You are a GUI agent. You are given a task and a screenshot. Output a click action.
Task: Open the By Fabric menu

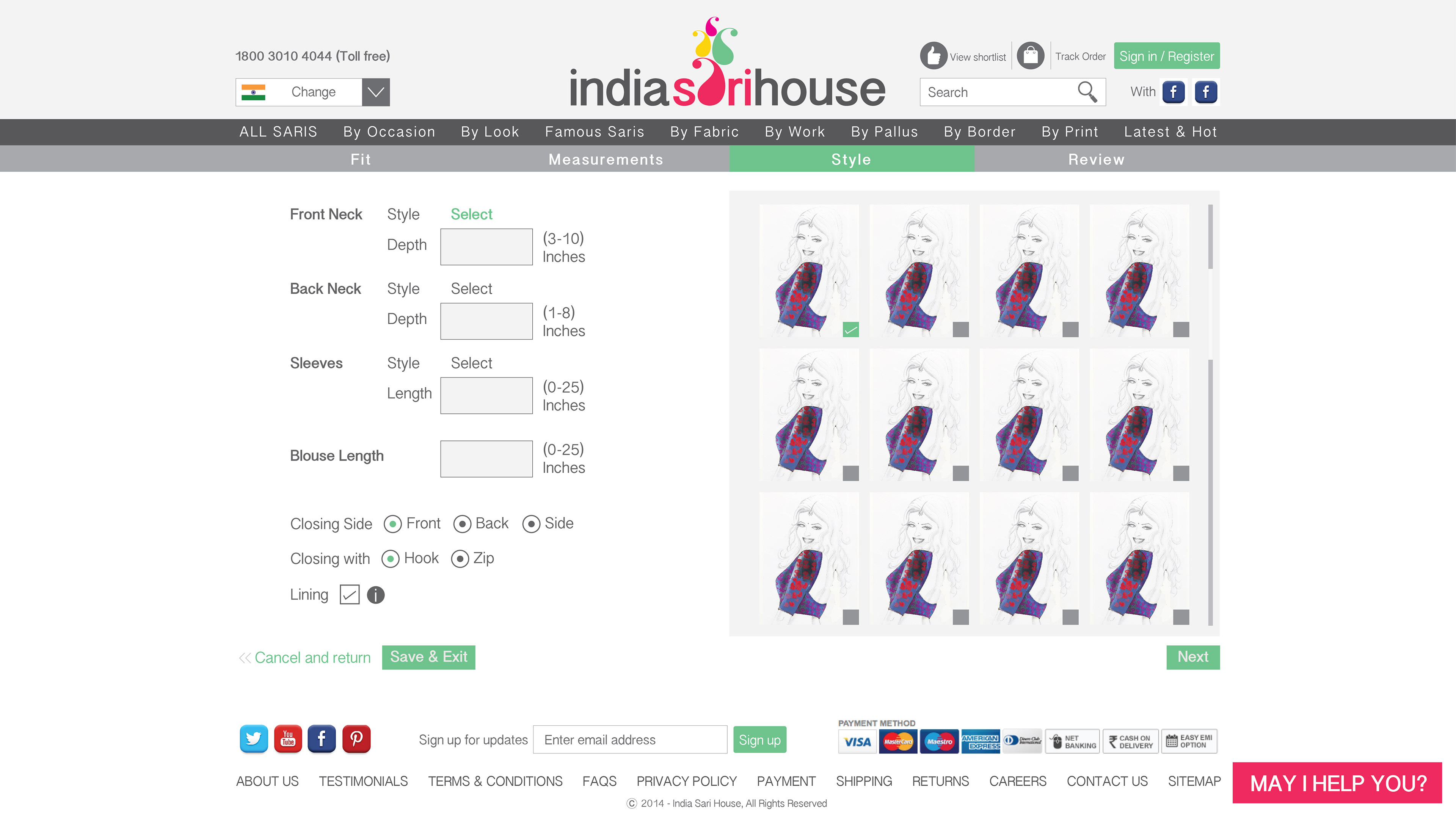coord(704,132)
